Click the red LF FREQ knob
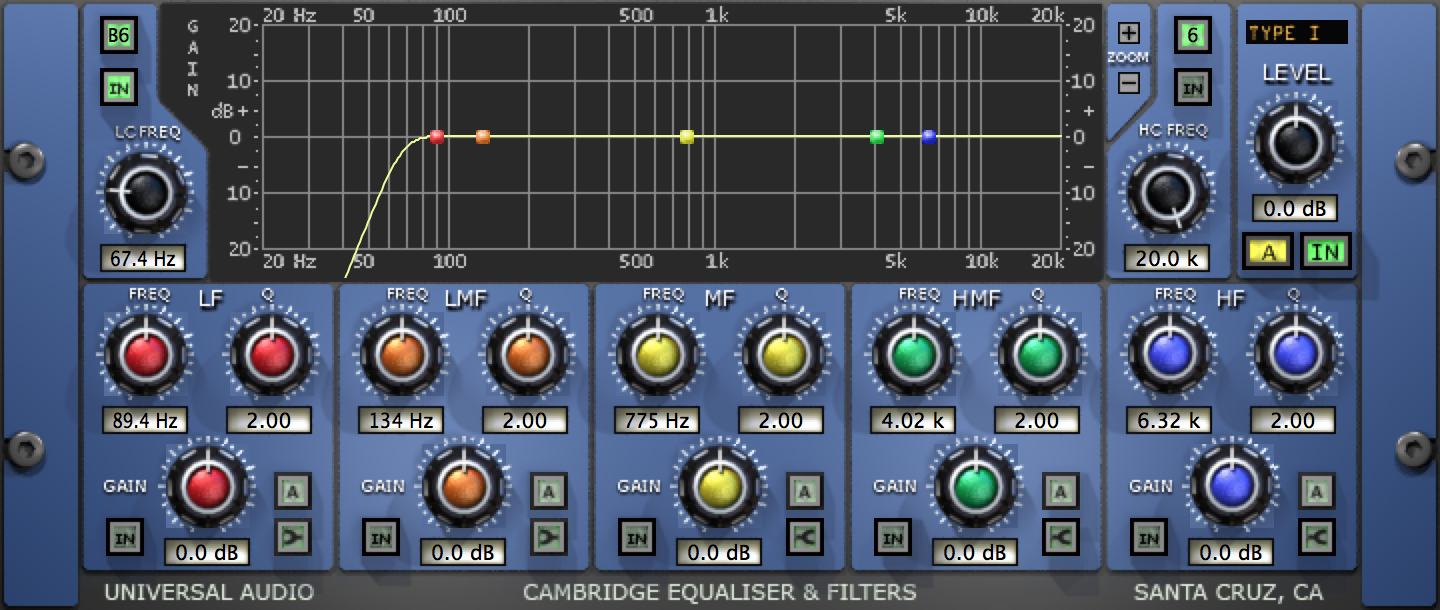 (x=145, y=355)
